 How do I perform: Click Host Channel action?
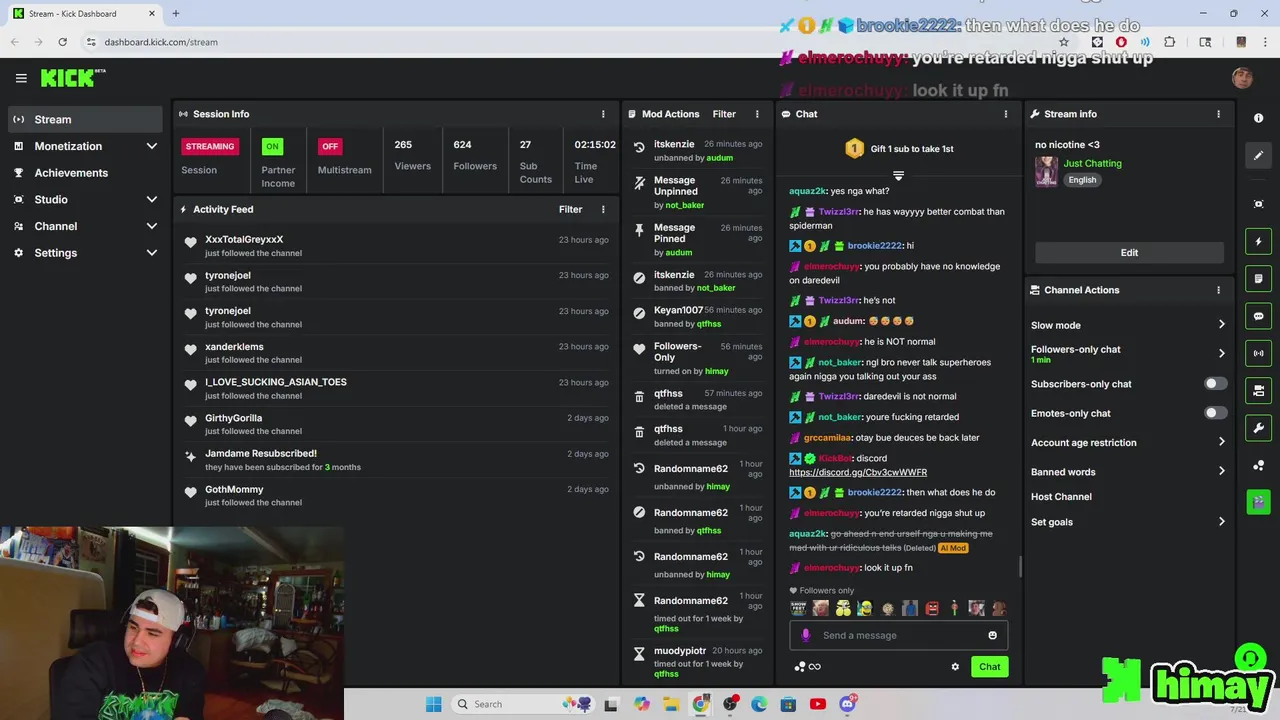[1061, 497]
